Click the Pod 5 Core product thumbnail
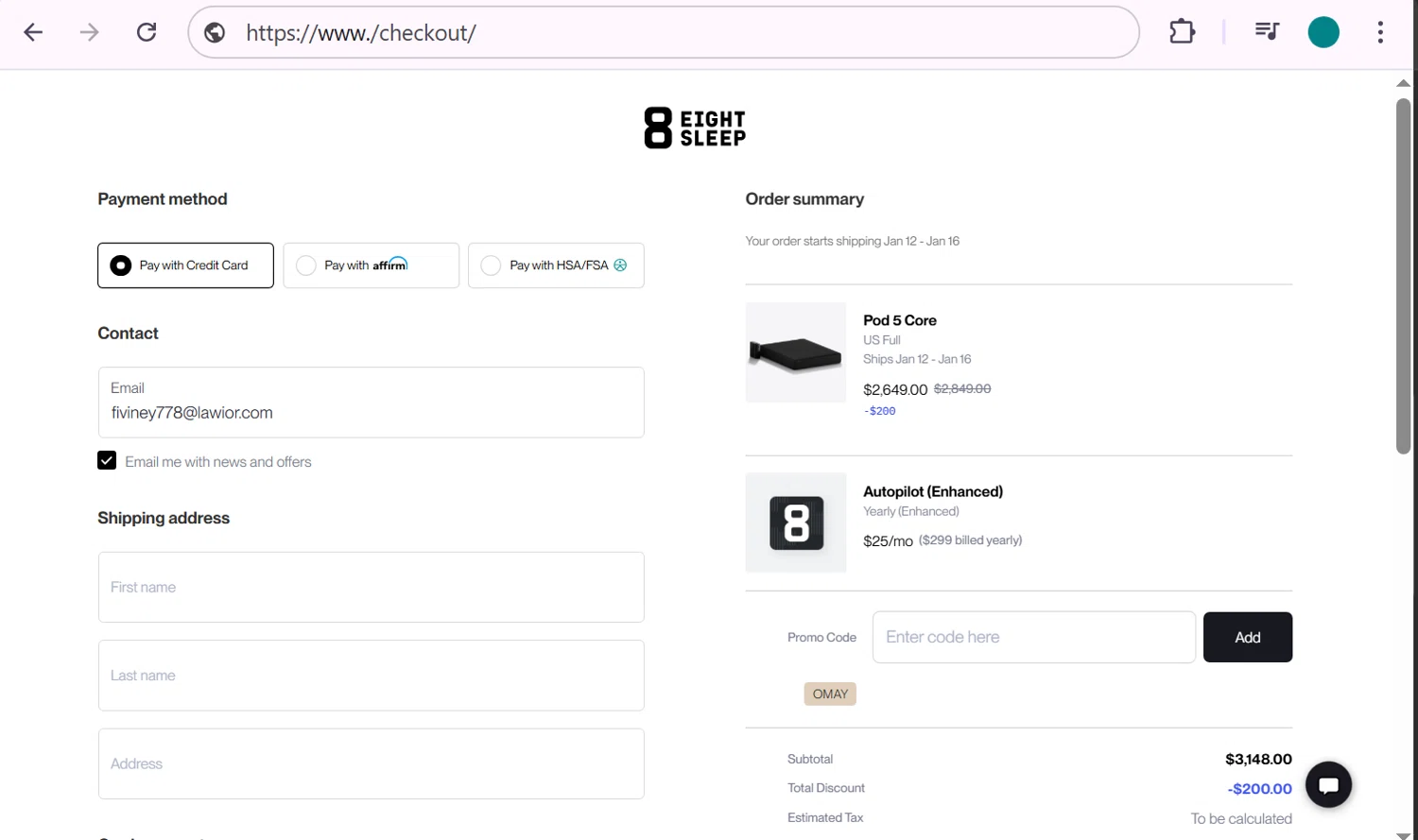The height and width of the screenshot is (840, 1418). click(796, 352)
